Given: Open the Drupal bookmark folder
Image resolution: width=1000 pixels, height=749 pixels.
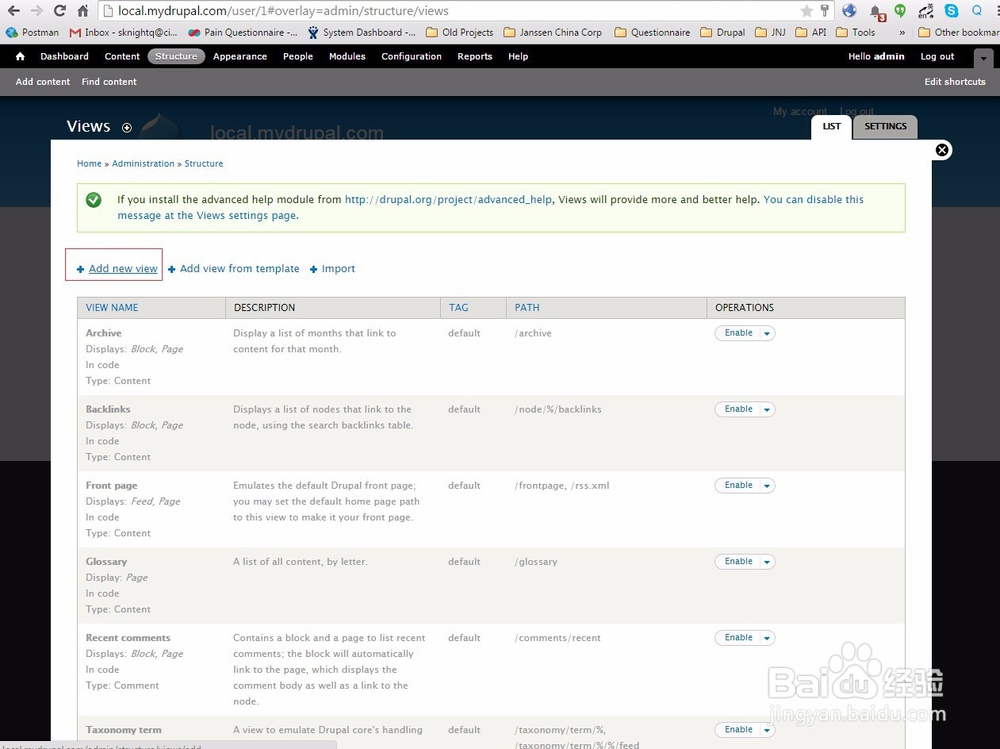Looking at the screenshot, I should point(723,32).
